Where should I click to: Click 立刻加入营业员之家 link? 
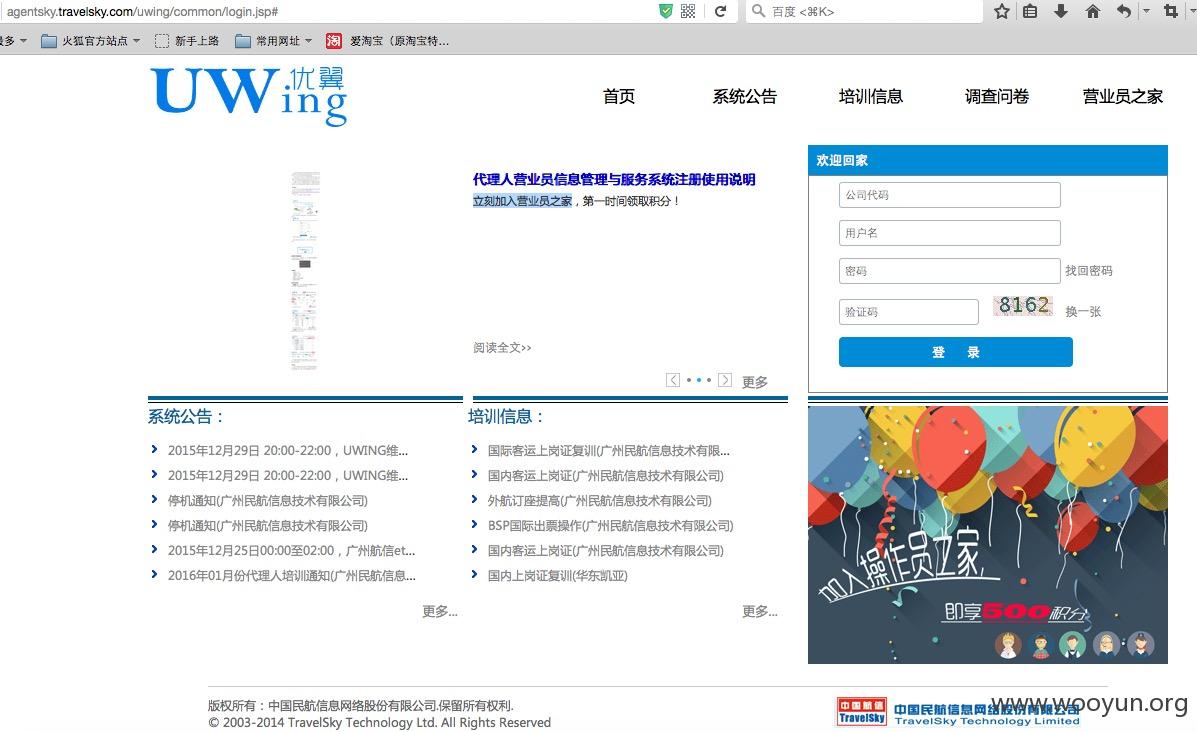522,201
